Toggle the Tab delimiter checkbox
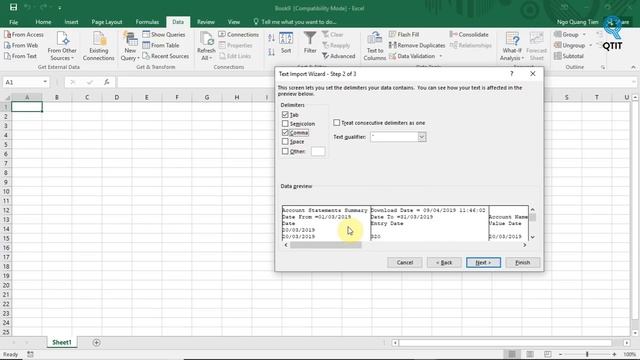 (285, 115)
